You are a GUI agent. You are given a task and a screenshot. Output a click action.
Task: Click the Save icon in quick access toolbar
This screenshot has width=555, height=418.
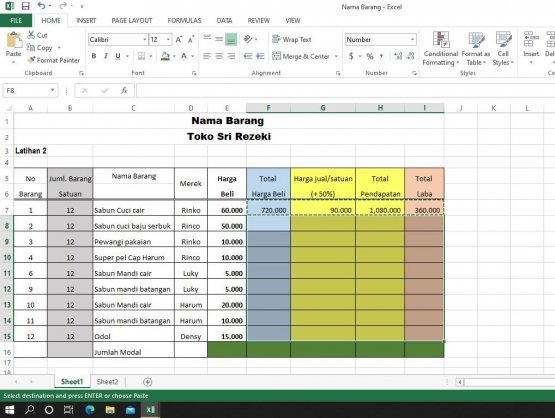tap(25, 6)
